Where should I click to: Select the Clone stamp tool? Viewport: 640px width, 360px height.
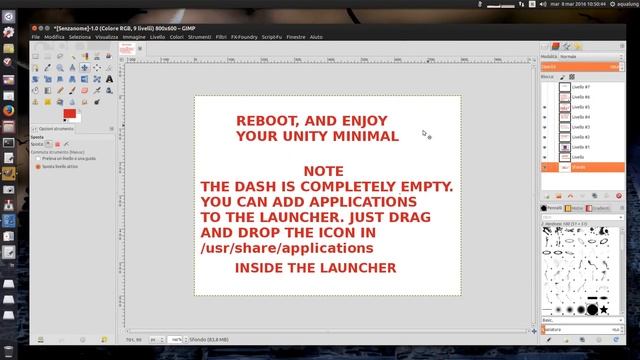(x=36, y=102)
